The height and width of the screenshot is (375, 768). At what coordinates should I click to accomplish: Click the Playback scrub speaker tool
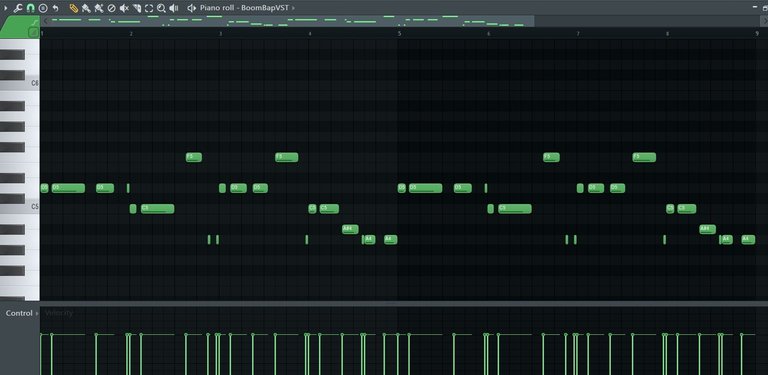point(174,8)
